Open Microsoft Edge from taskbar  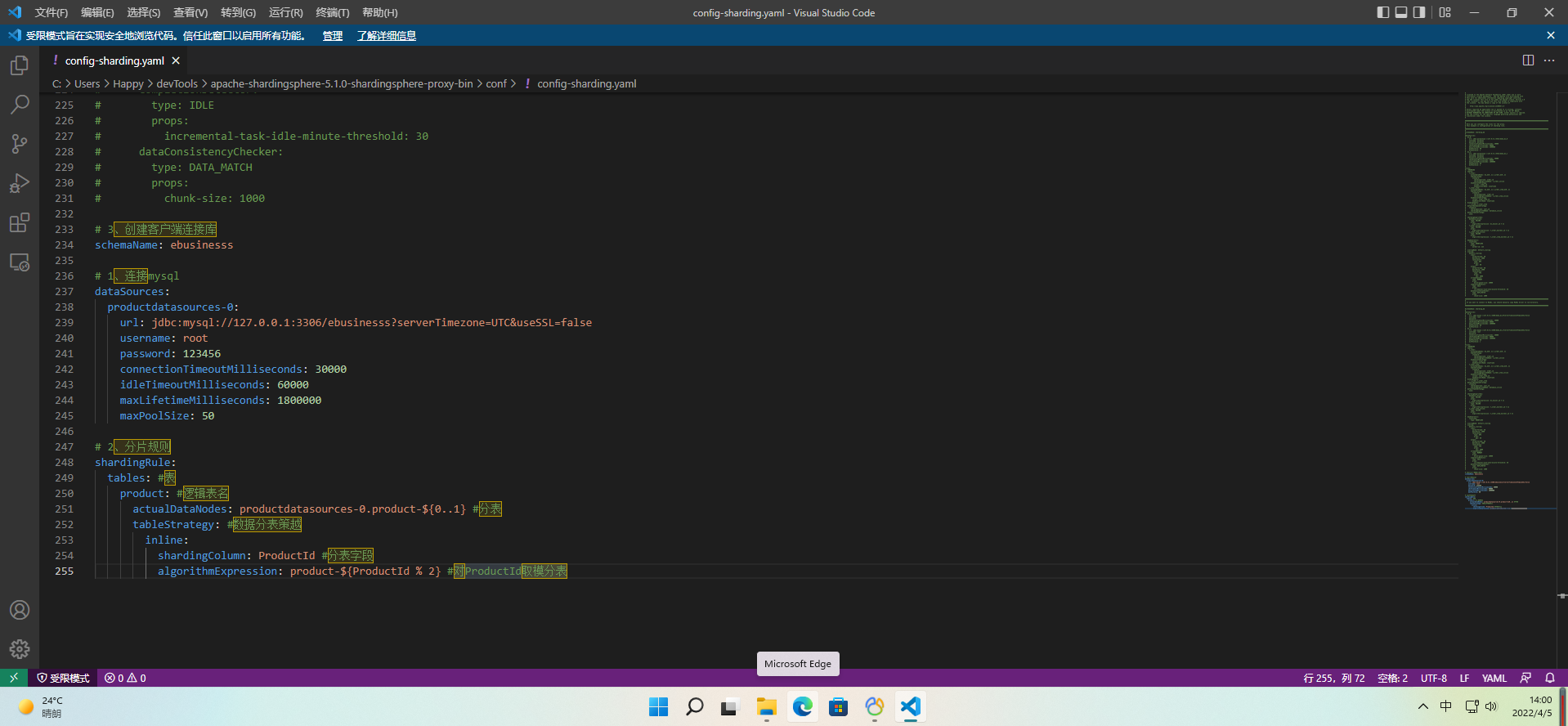[x=803, y=707]
